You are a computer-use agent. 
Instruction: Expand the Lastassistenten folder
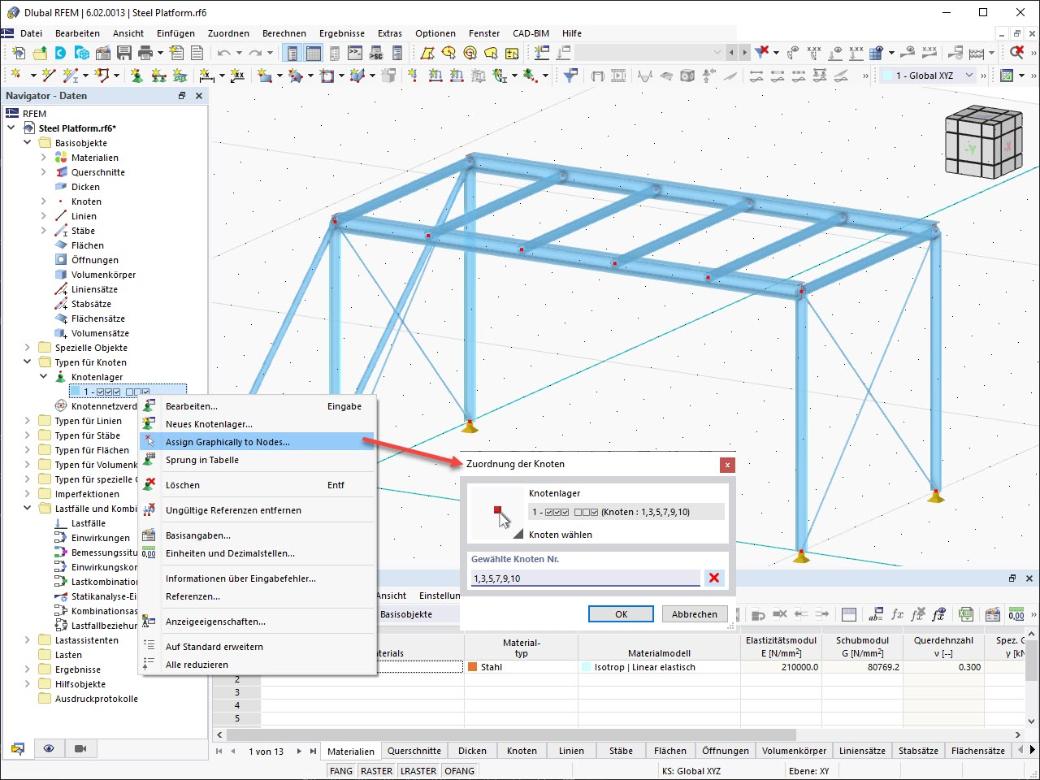coord(27,640)
